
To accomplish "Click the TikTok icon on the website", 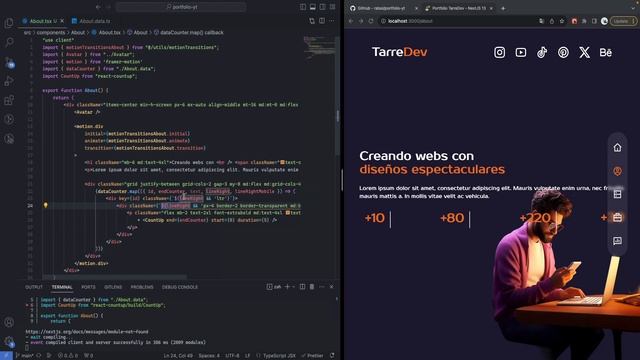I will click(x=542, y=52).
